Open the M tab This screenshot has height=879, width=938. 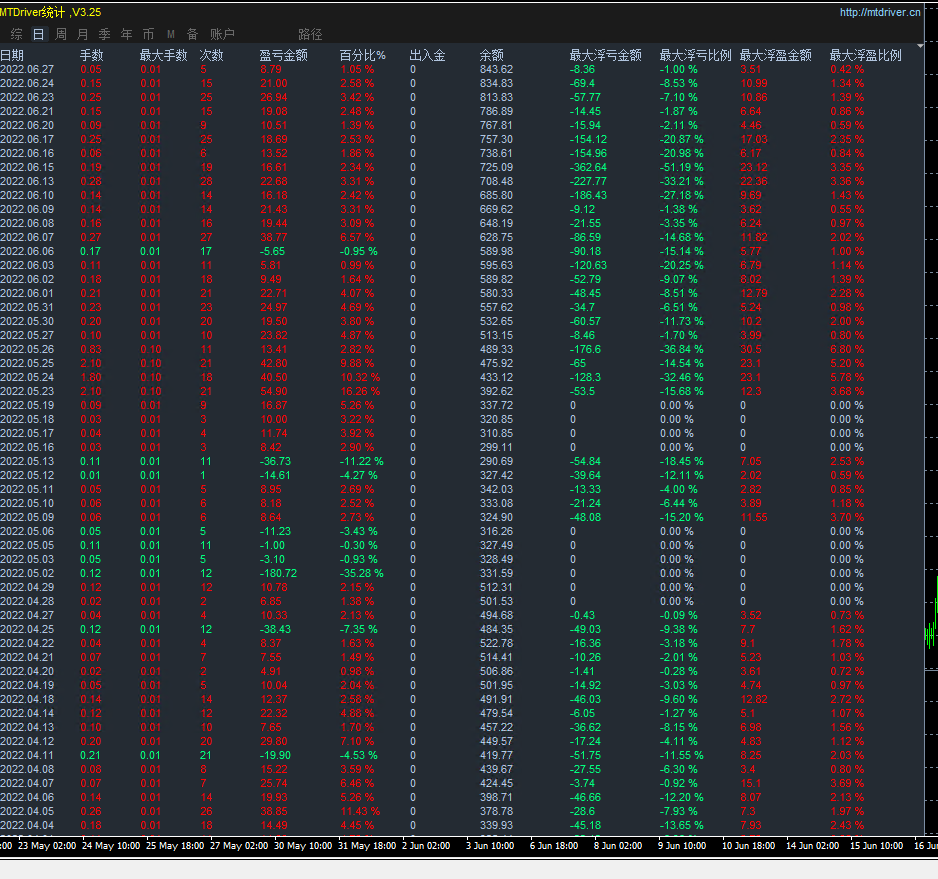point(170,34)
